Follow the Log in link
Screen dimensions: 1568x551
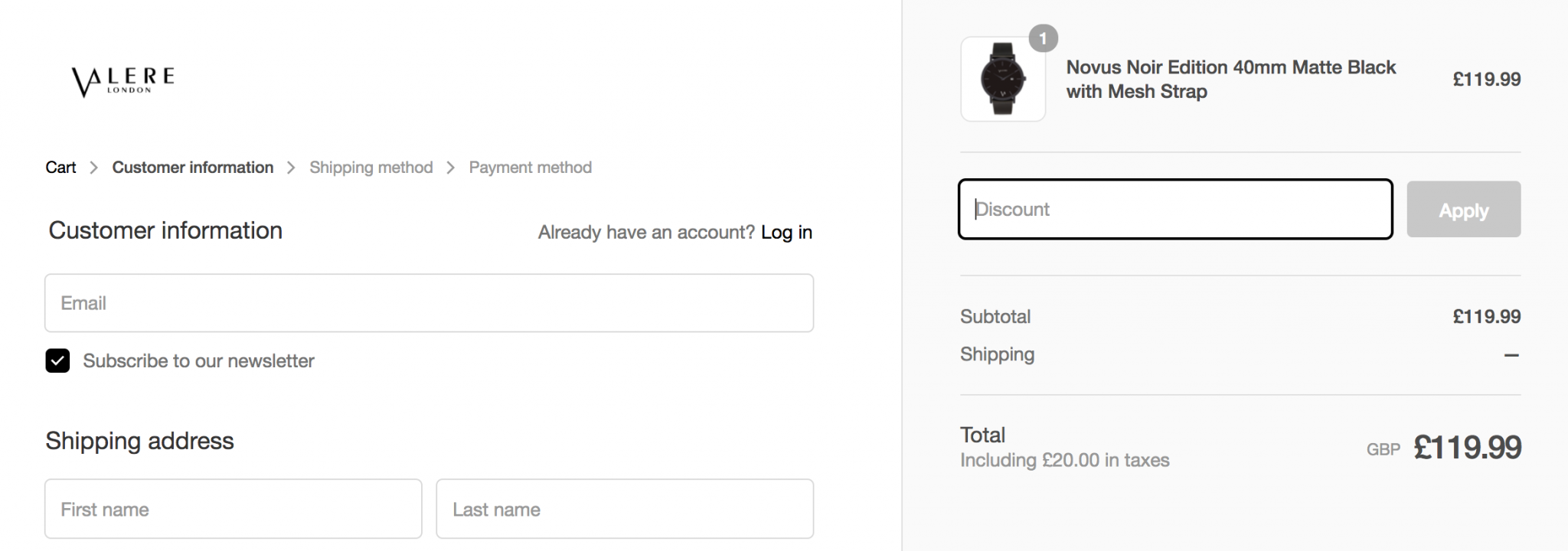786,232
